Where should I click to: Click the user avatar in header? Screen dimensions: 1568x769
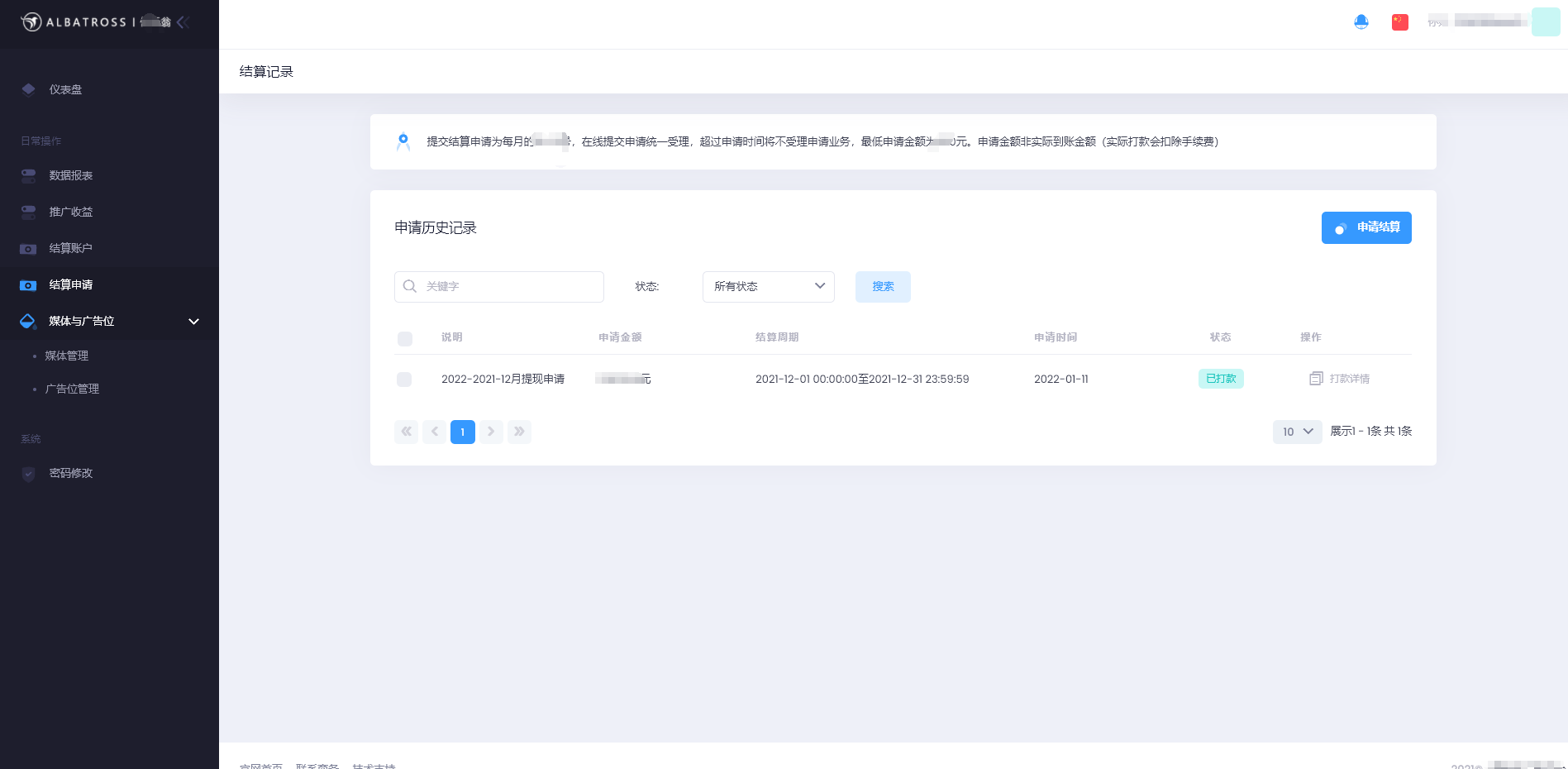[x=1545, y=22]
